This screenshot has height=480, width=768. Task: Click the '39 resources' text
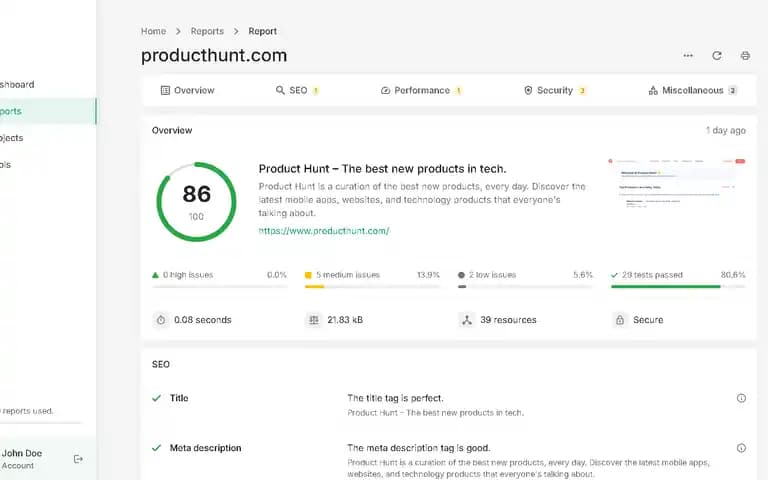click(x=508, y=320)
